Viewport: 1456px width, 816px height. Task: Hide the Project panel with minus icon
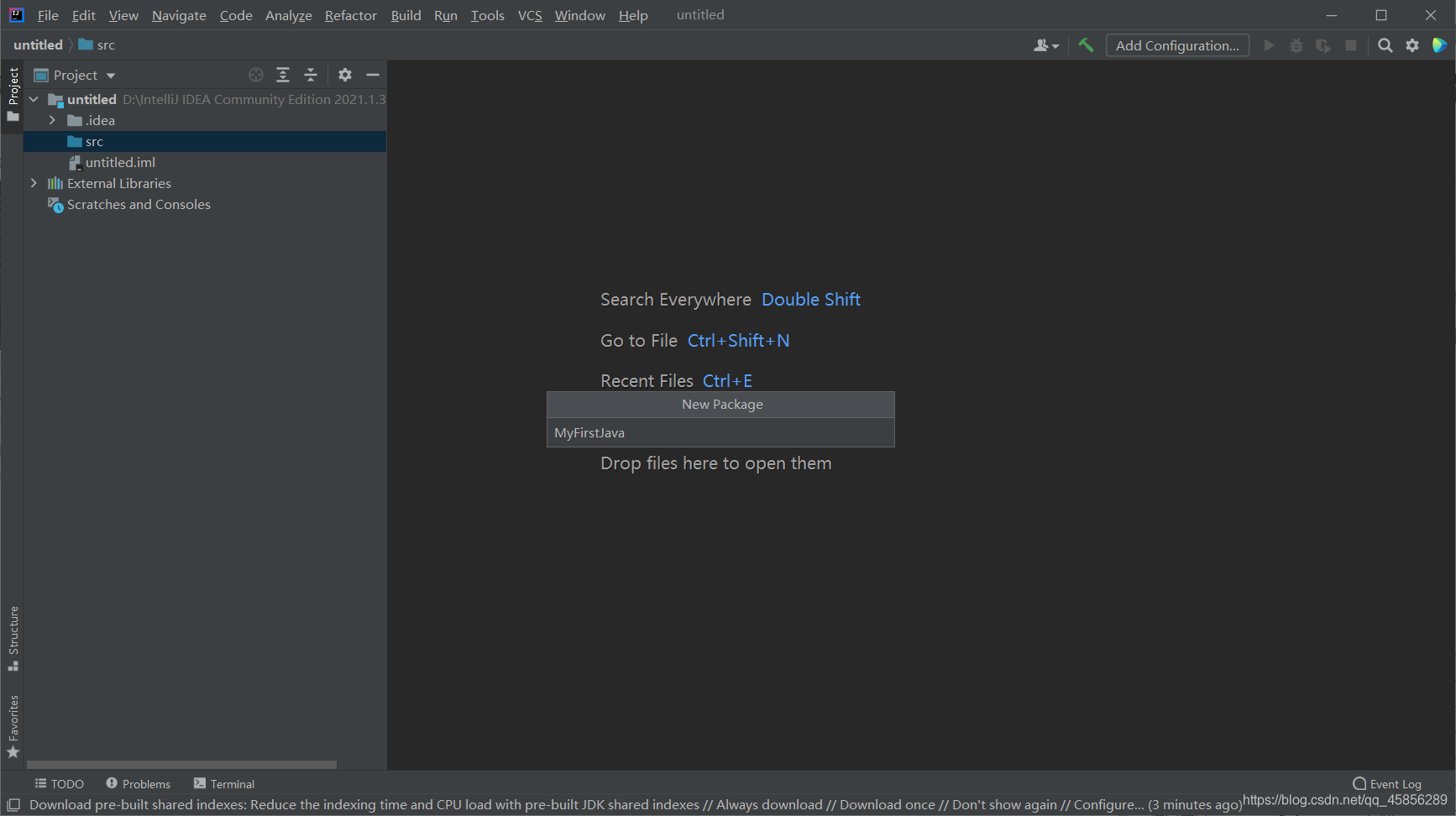(x=373, y=75)
